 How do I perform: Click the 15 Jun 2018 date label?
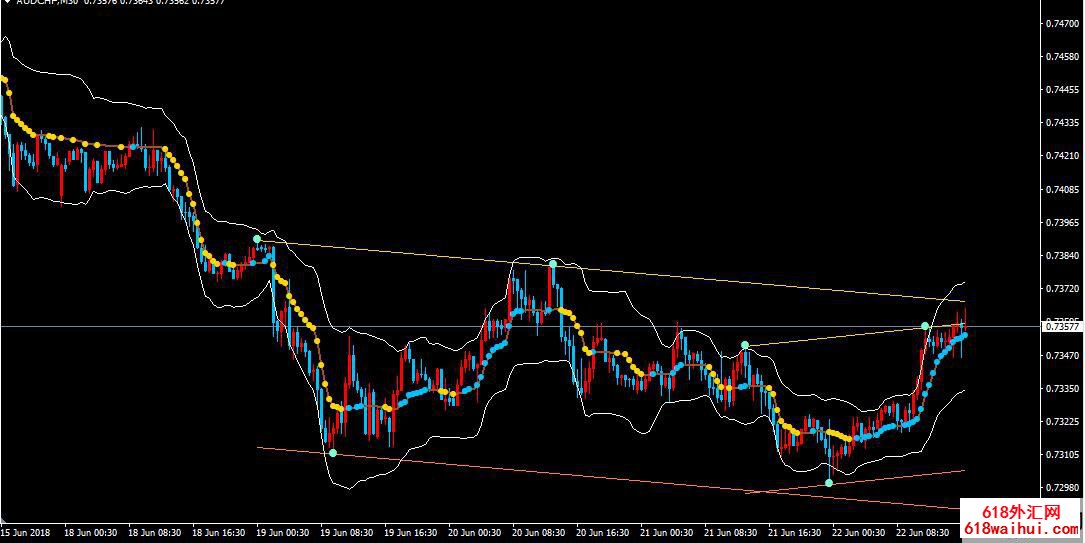pos(23,533)
